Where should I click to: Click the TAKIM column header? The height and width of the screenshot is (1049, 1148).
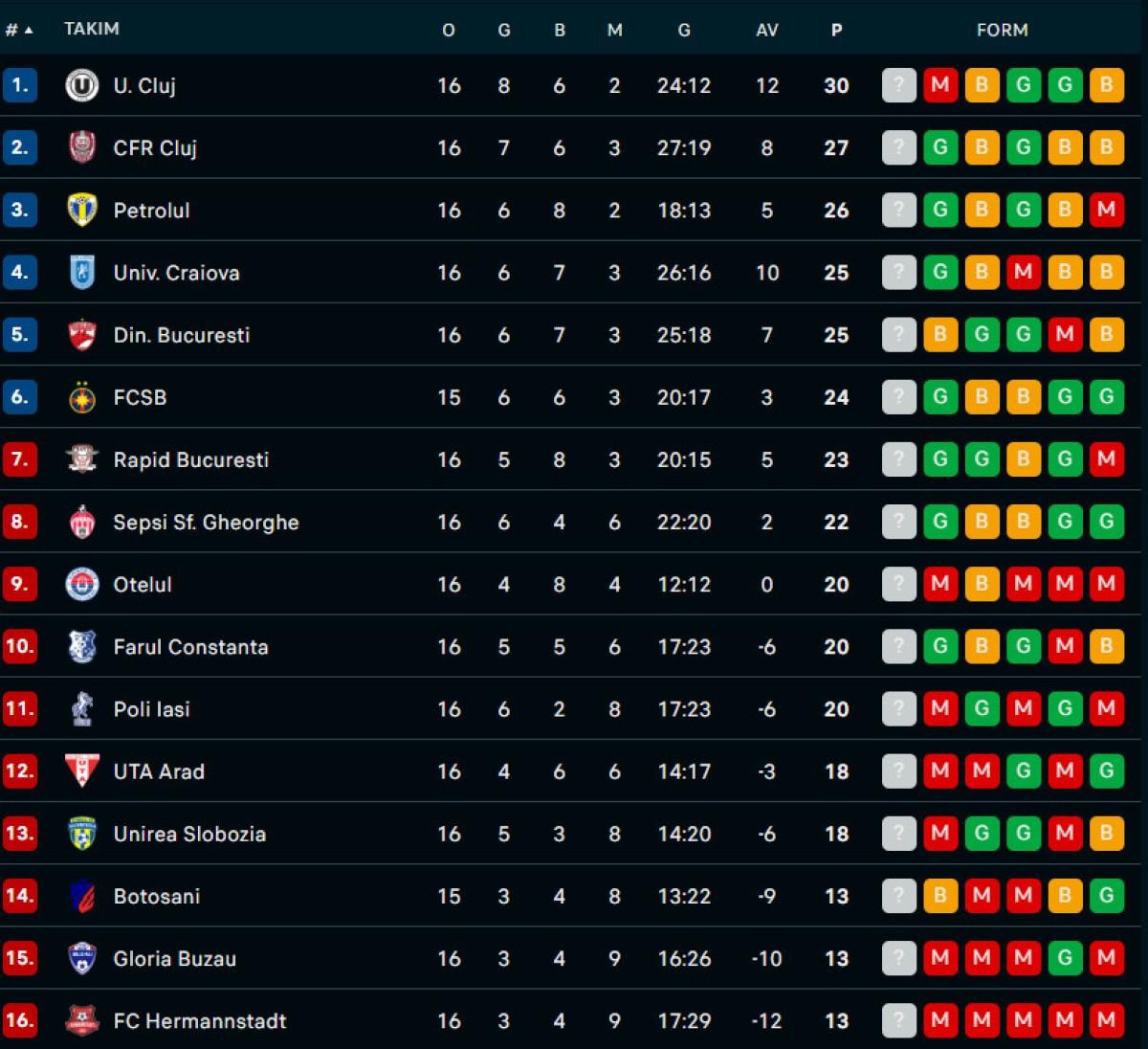point(92,29)
